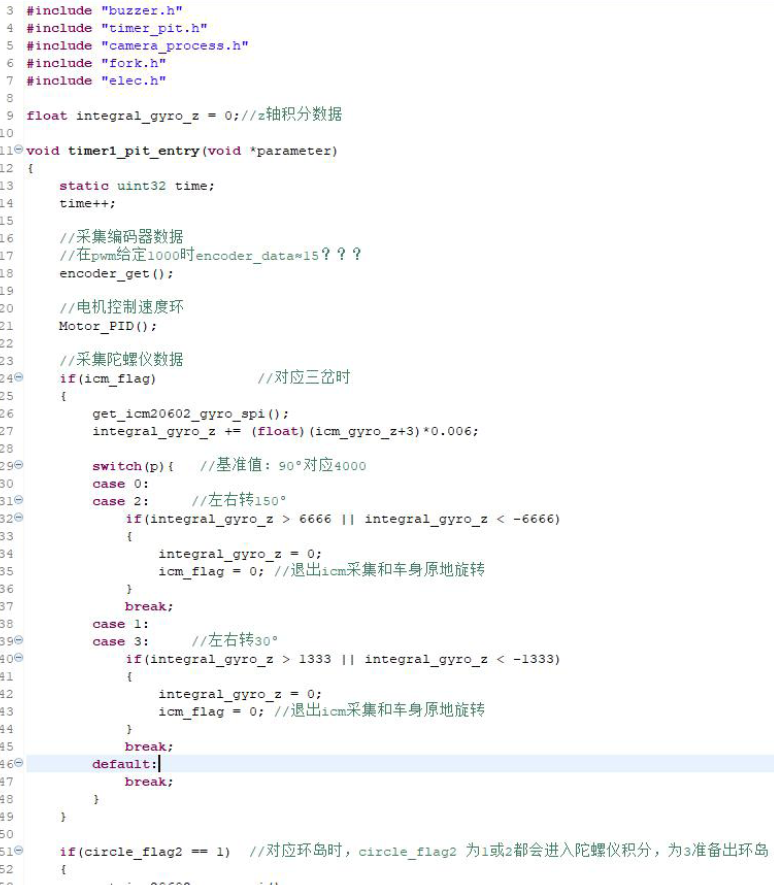Click line number 28 in the gutter
The width and height of the screenshot is (774, 885).
coord(7,449)
